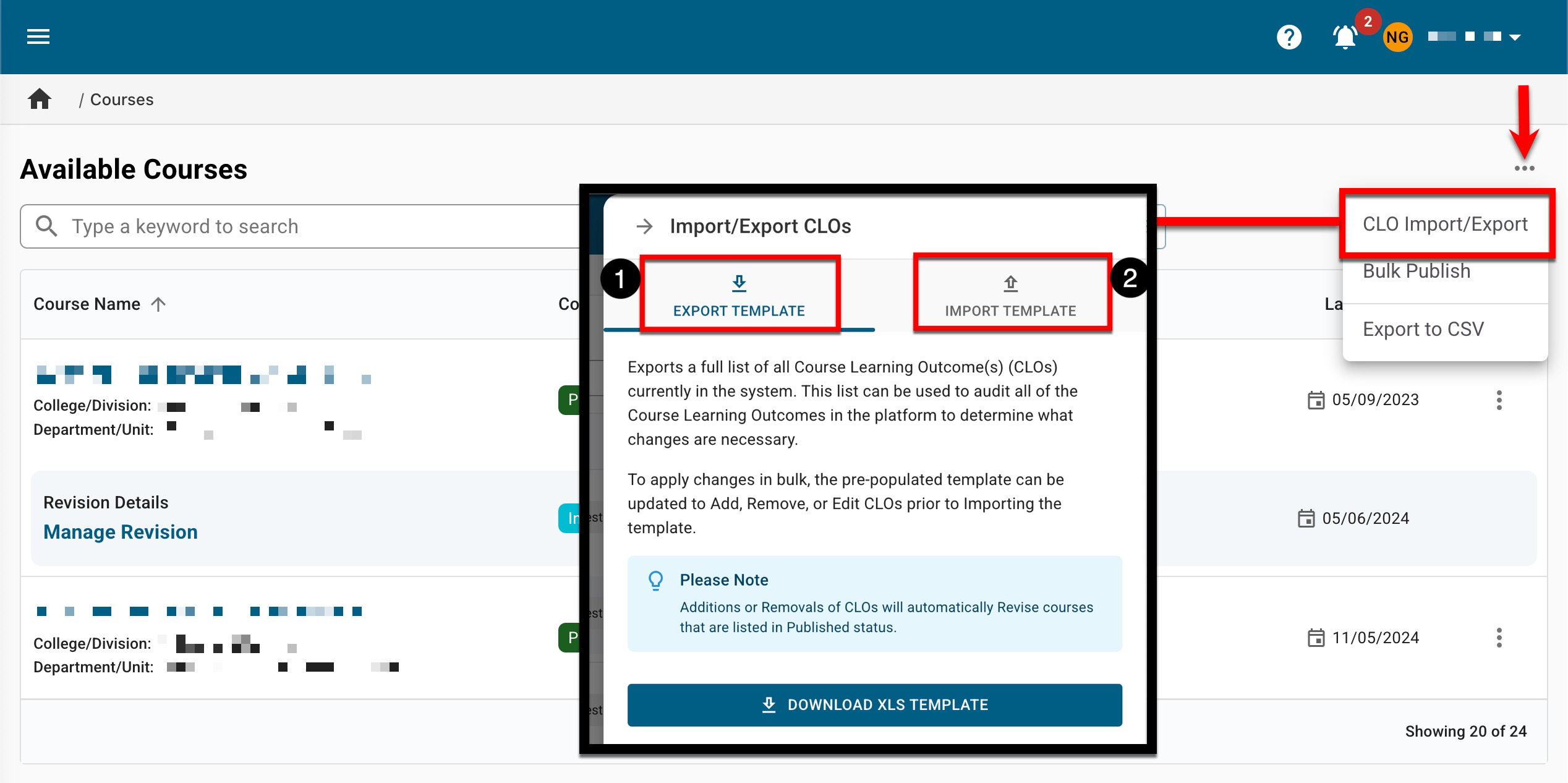Open kebab menu for 05/09/2023 course
Image resolution: width=1568 pixels, height=783 pixels.
[x=1499, y=400]
